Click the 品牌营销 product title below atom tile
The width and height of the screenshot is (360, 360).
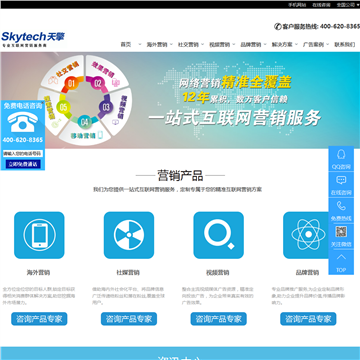click(x=307, y=272)
